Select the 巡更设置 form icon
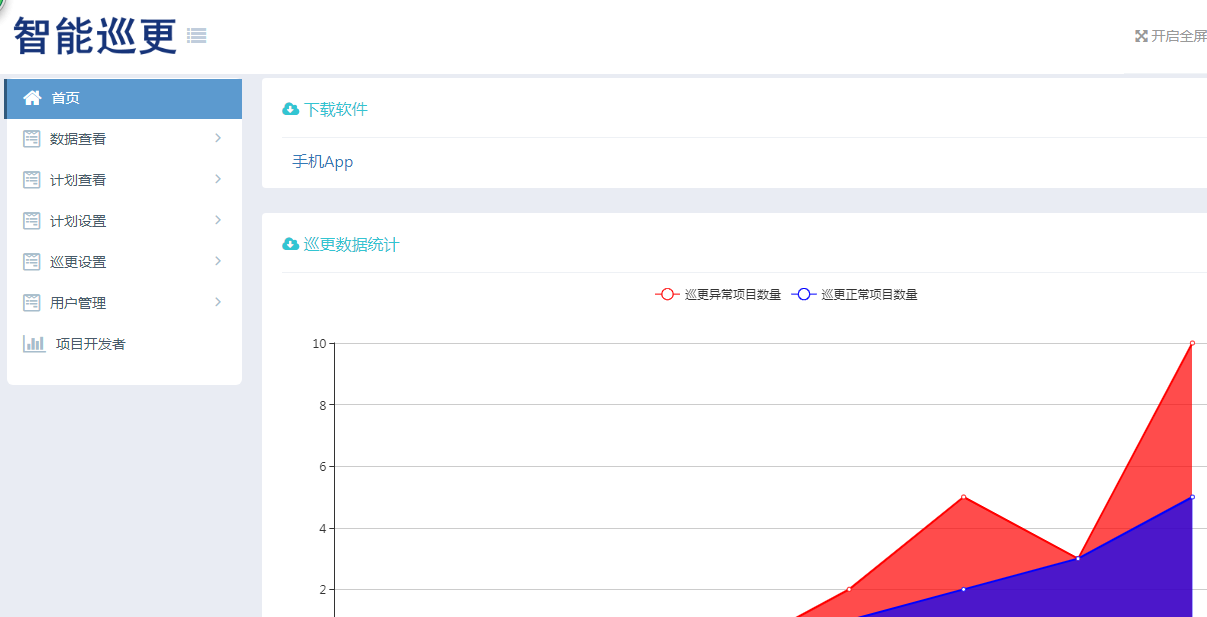The width and height of the screenshot is (1207, 617). [x=31, y=261]
